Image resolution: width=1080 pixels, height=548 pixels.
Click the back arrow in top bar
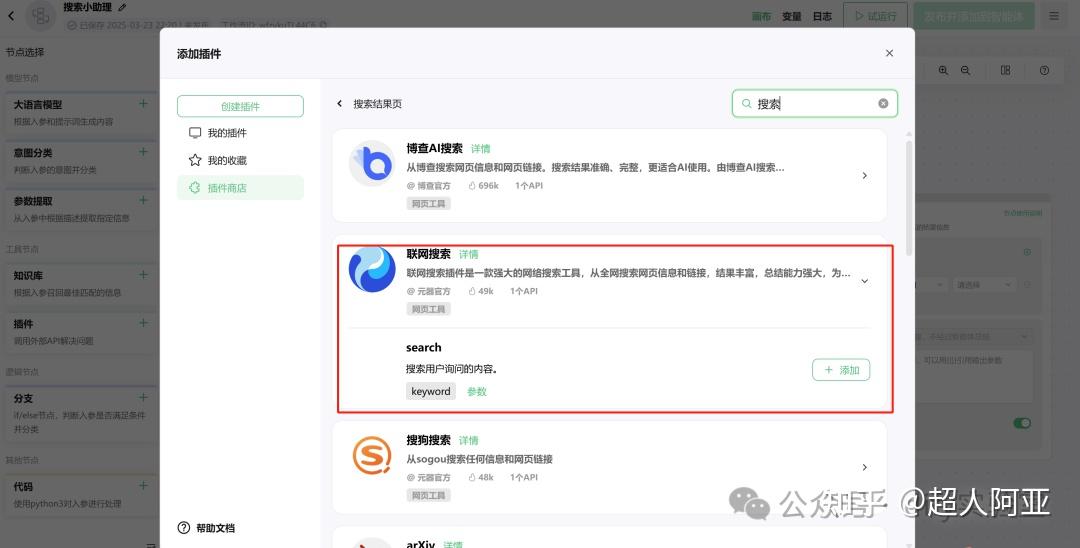click(x=11, y=16)
